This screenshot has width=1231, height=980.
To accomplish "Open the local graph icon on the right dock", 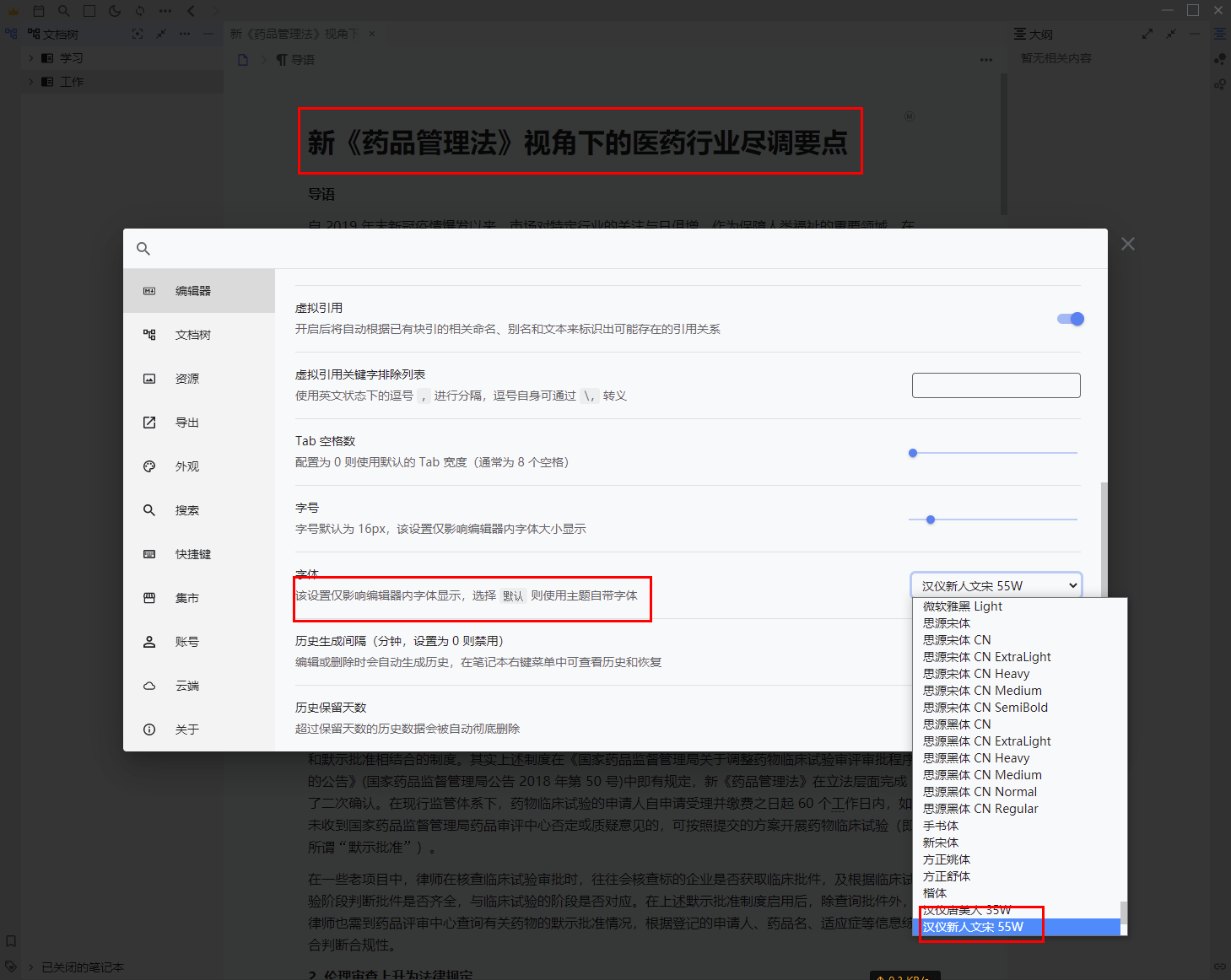I will [x=1220, y=84].
